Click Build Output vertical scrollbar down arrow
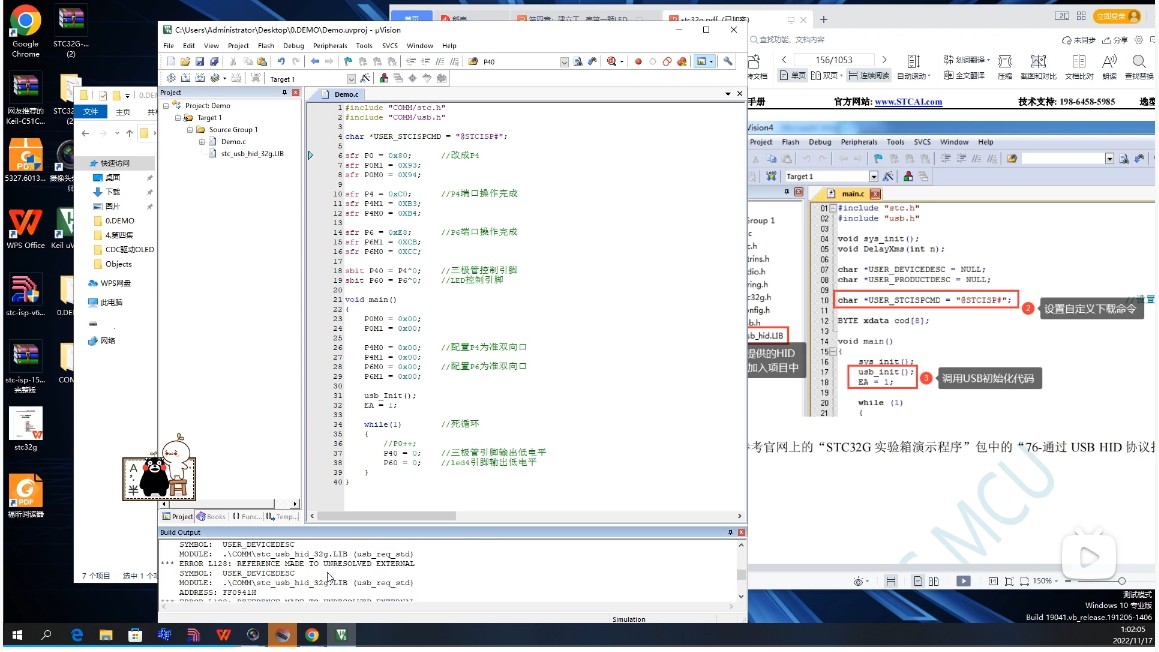Screen dimensions: 1159x652 741,596
